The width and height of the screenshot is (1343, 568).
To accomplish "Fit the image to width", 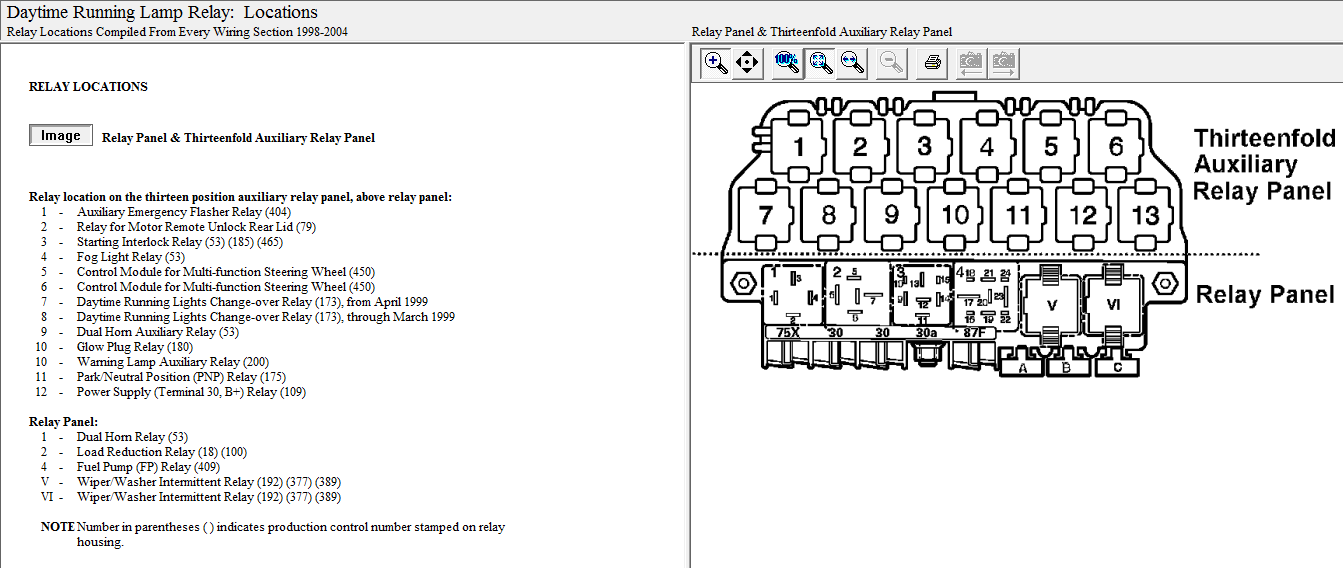I will coord(853,63).
